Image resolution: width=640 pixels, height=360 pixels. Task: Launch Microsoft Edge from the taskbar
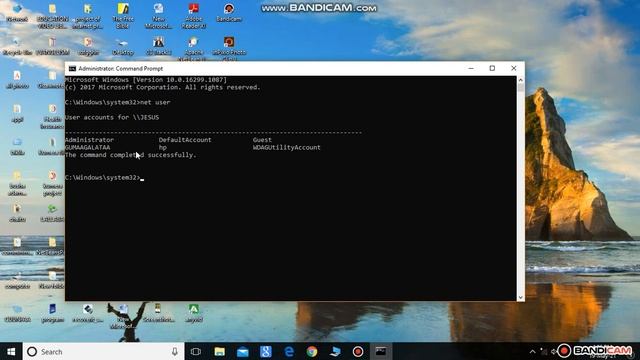(289, 351)
